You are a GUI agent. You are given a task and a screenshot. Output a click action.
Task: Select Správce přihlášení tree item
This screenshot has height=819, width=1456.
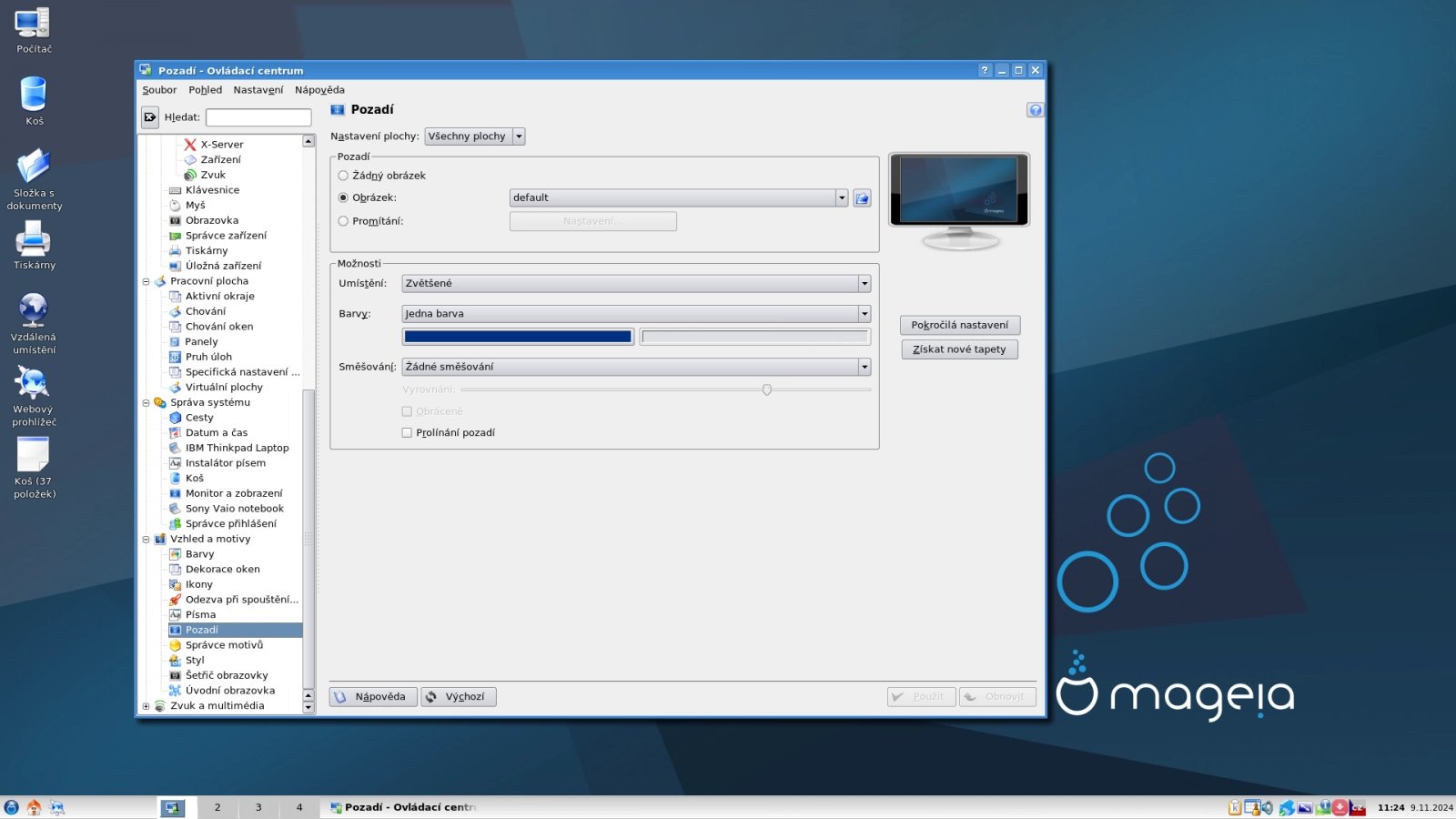231,524
